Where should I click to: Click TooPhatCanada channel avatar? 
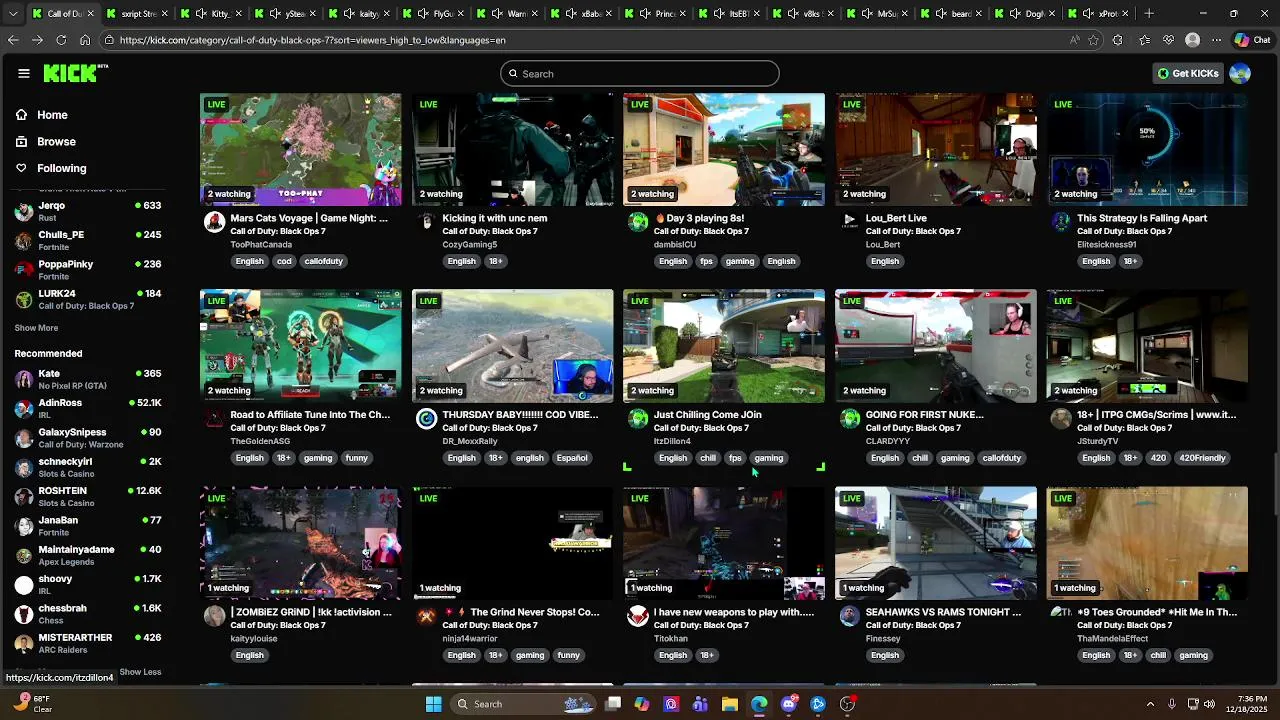[215, 222]
